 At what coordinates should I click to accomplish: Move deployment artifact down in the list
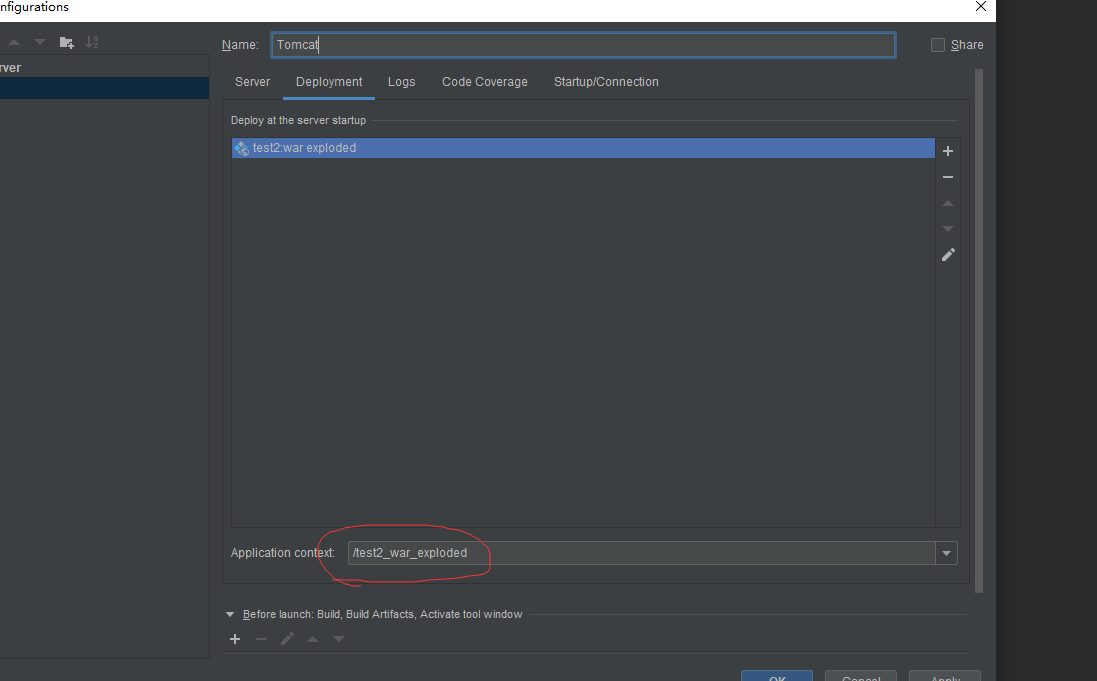tap(948, 229)
